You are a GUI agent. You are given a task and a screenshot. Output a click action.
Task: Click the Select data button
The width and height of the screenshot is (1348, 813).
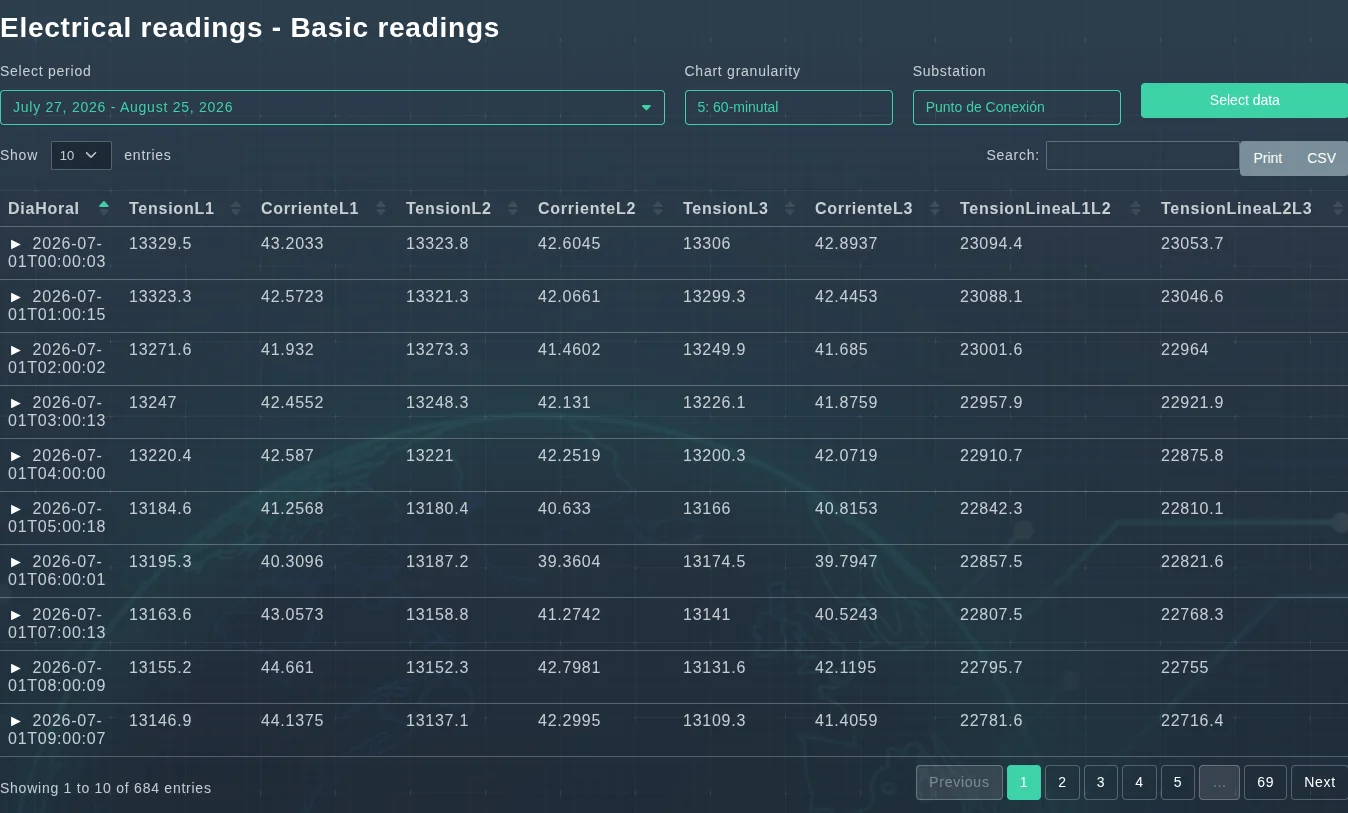coord(1244,100)
